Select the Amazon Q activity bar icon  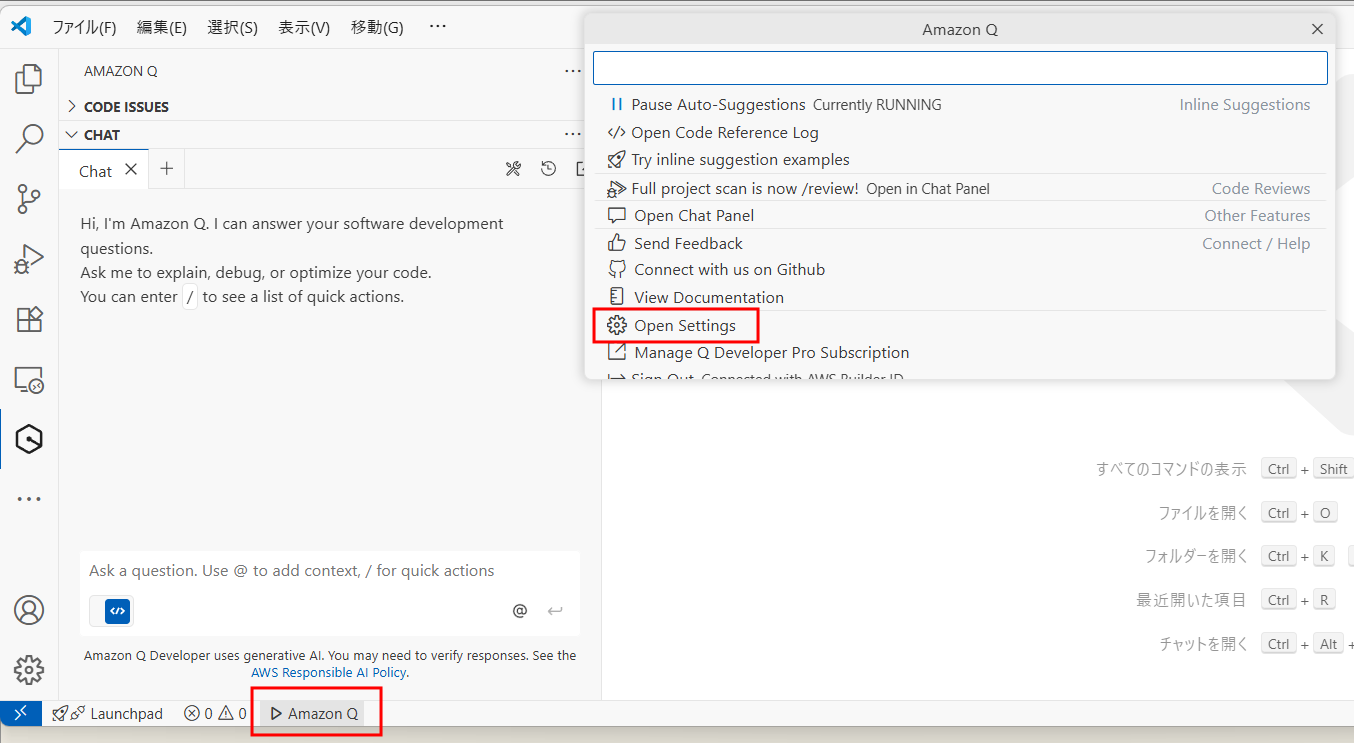click(x=29, y=439)
